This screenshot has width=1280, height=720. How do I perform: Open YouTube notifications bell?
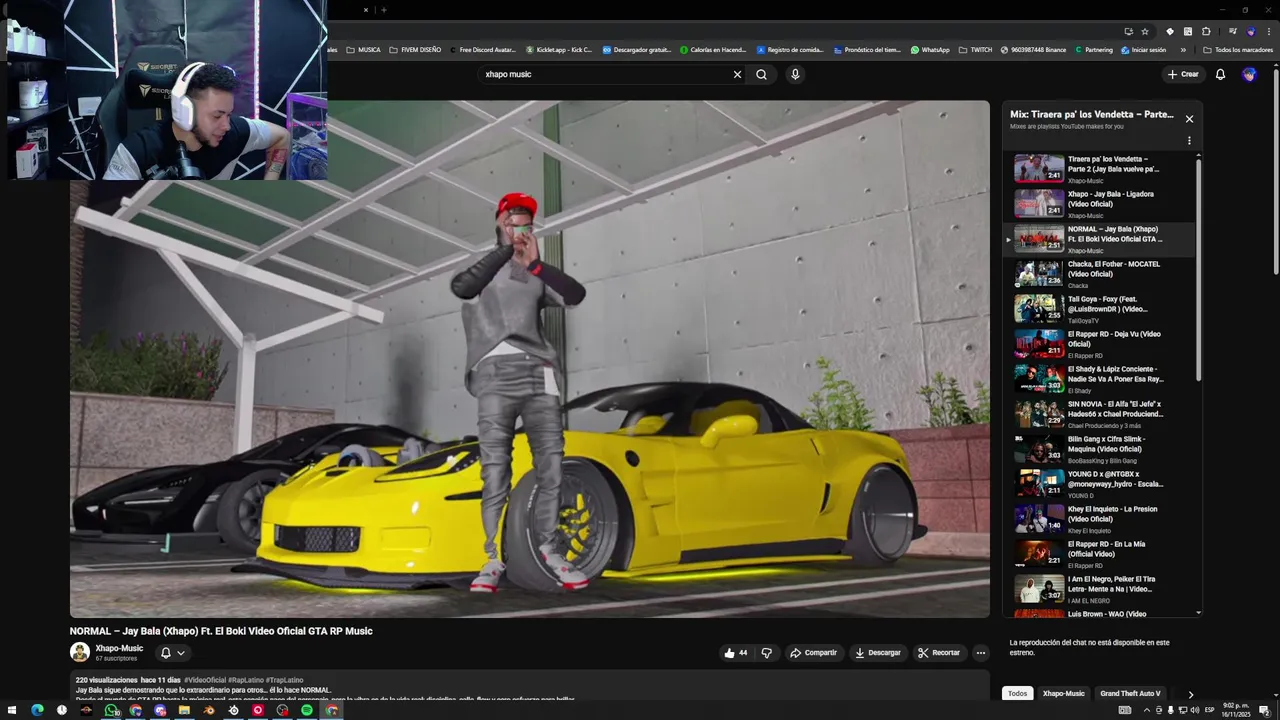point(1220,74)
